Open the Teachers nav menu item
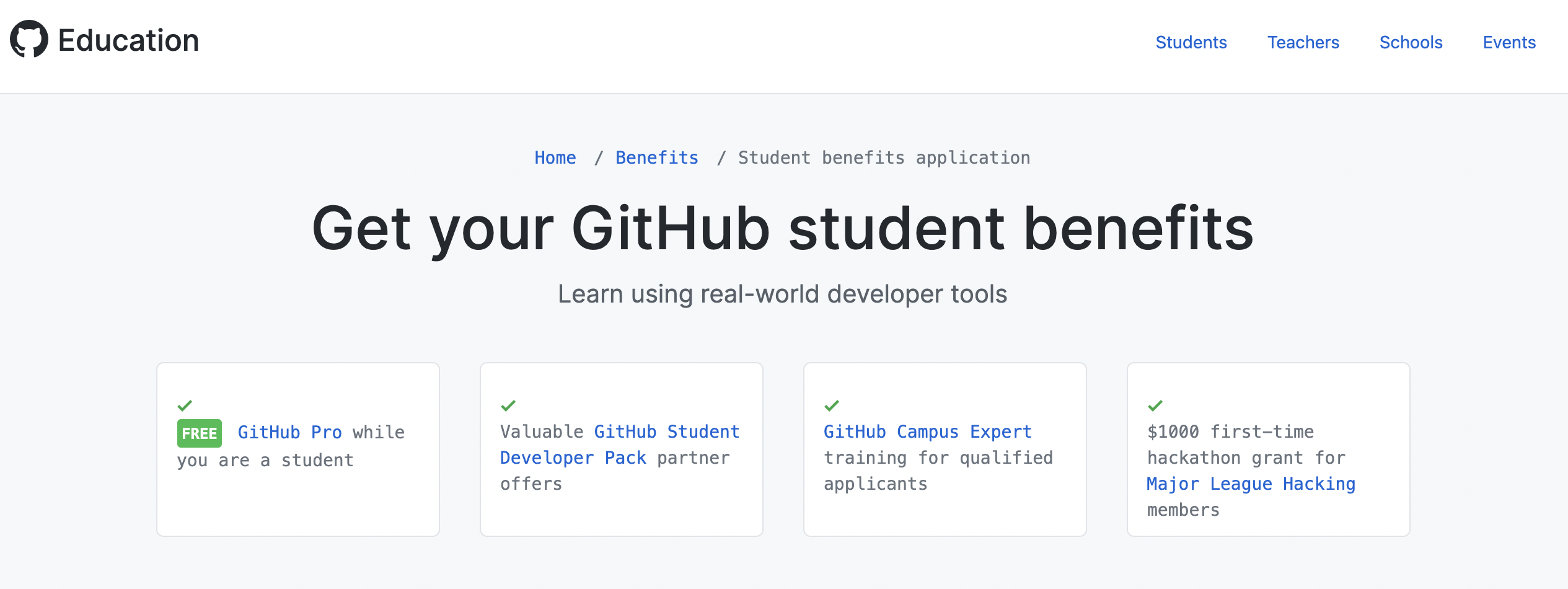Image resolution: width=1568 pixels, height=589 pixels. click(1303, 42)
